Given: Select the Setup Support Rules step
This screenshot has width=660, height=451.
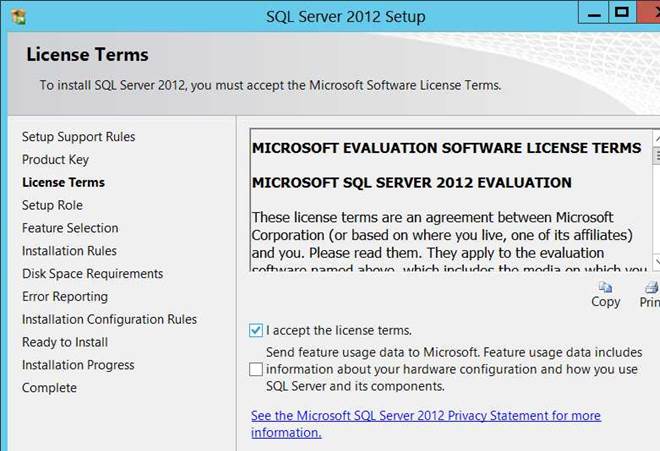Looking at the screenshot, I should pos(78,137).
